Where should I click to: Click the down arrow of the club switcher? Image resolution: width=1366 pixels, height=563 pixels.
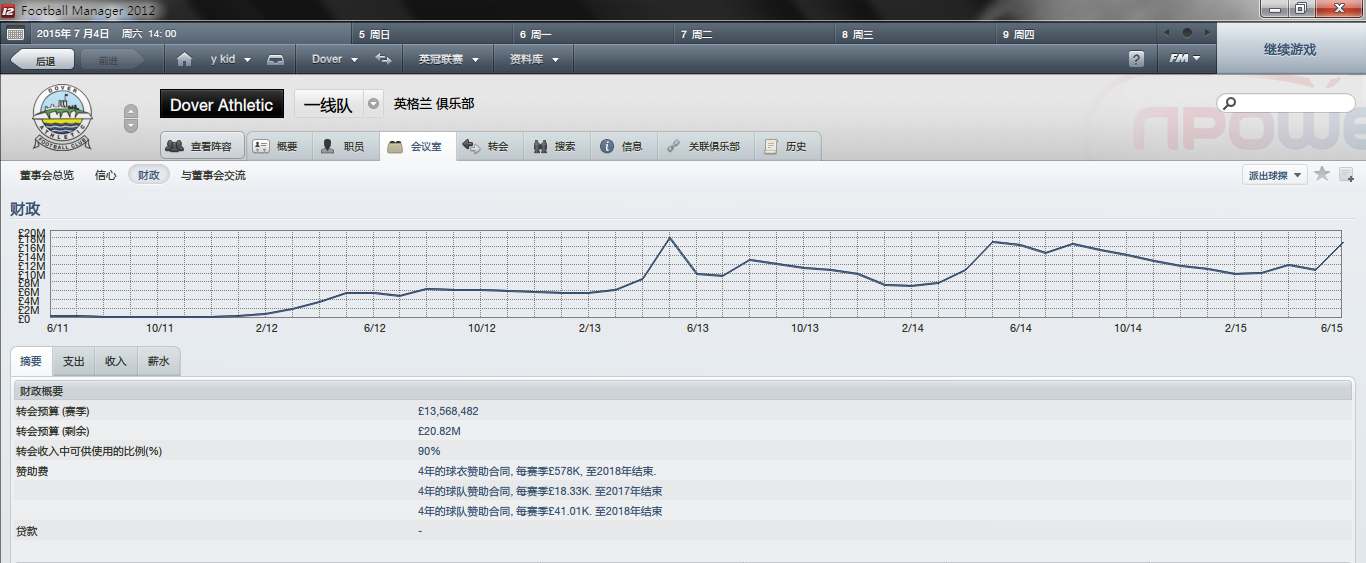coord(131,125)
